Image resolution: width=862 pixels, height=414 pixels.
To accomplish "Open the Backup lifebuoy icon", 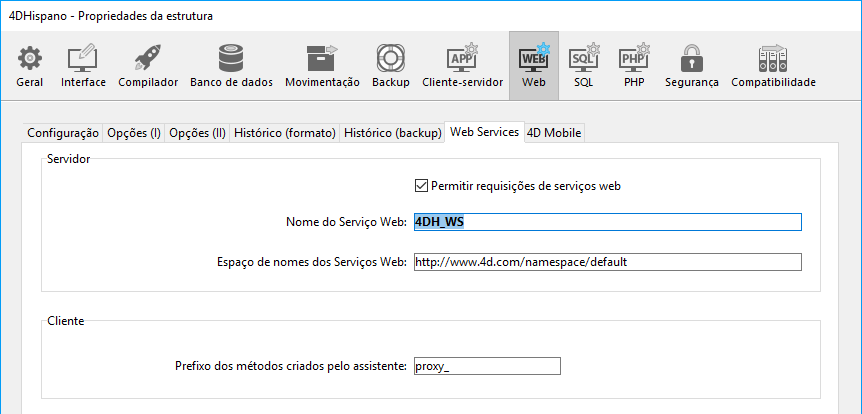I will pos(391,60).
